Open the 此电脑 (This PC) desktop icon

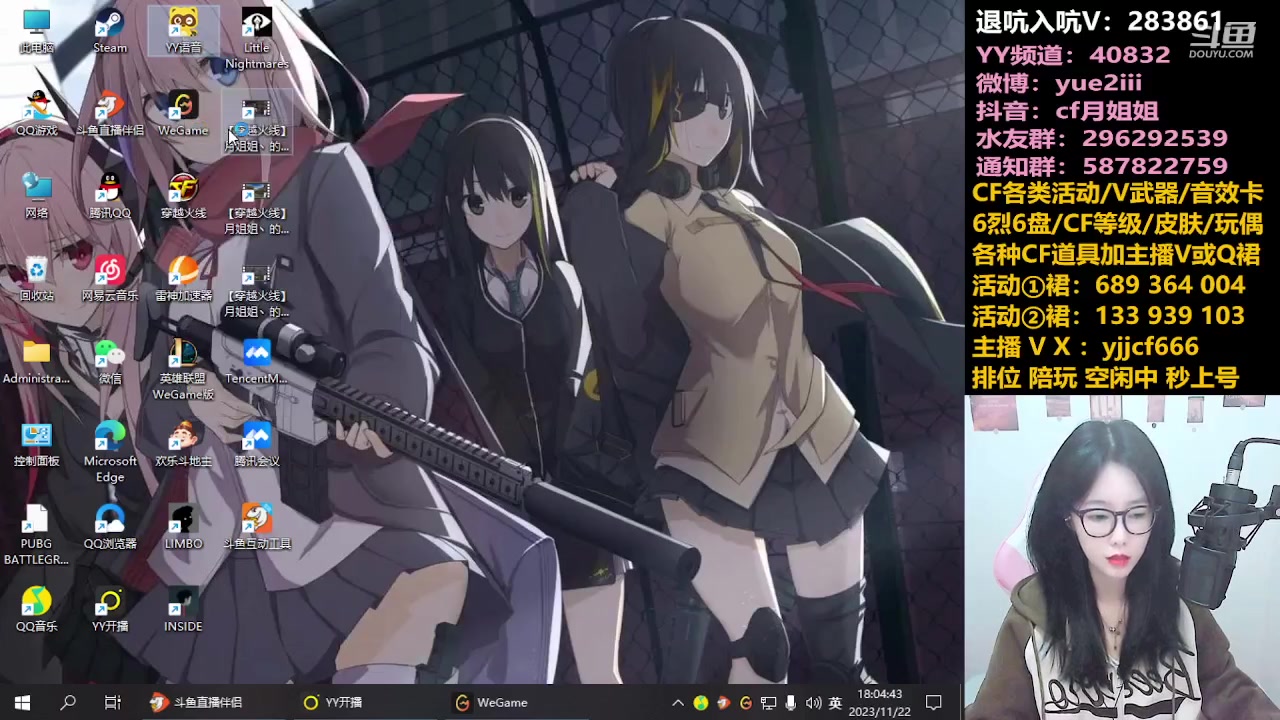click(x=37, y=31)
